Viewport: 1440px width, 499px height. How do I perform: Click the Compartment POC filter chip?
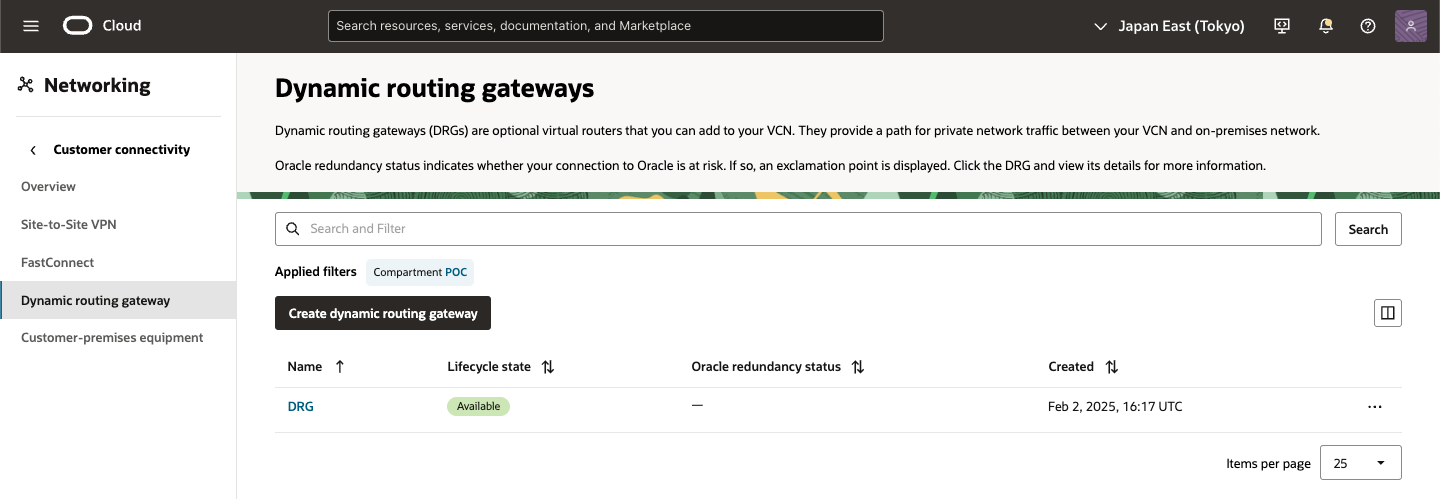[420, 272]
